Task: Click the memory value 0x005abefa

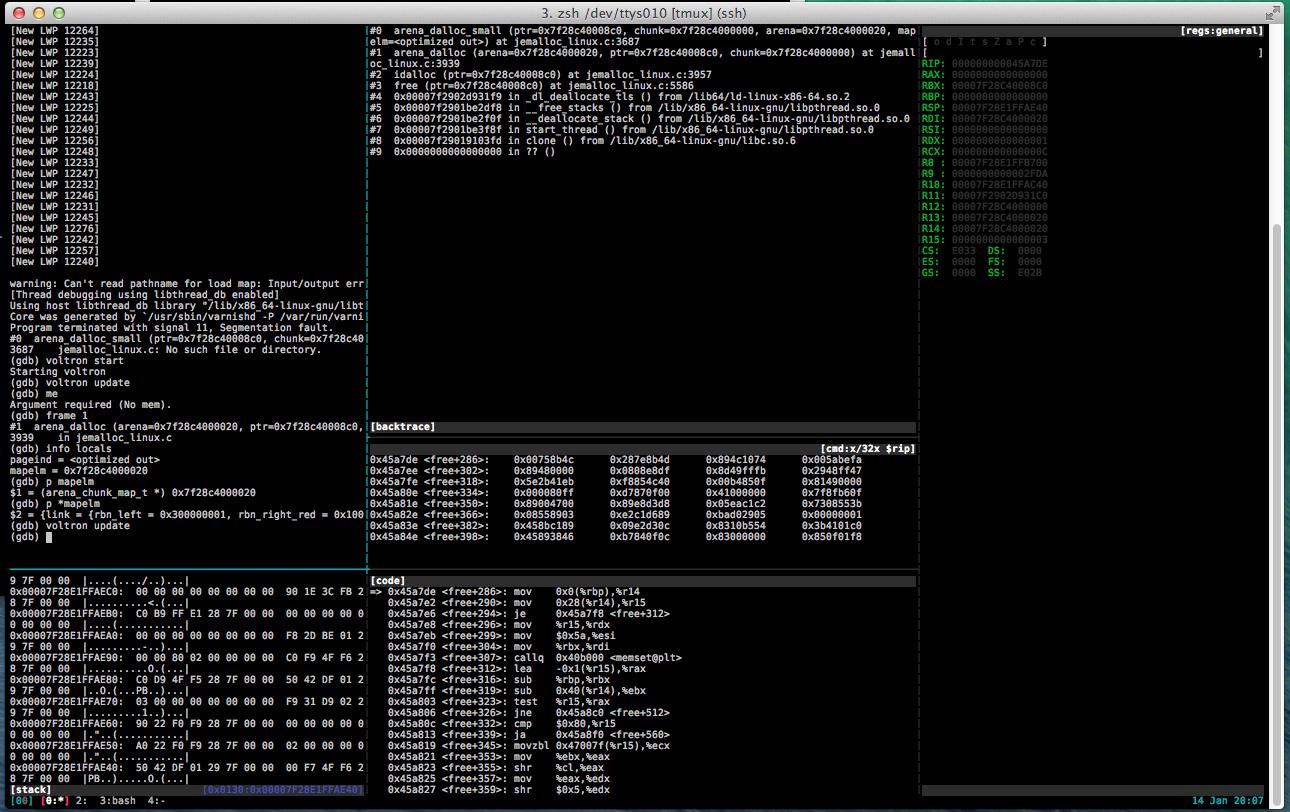Action: coord(832,460)
